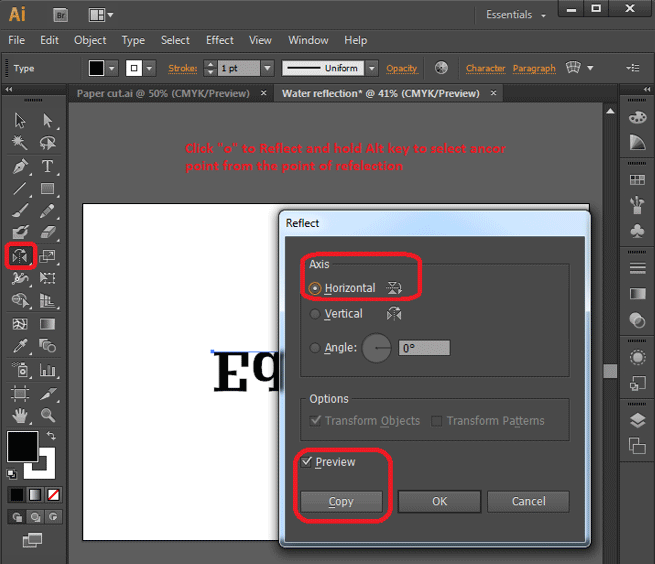Toggle the Preview checkbox
Screen dimensions: 655x564
307,462
